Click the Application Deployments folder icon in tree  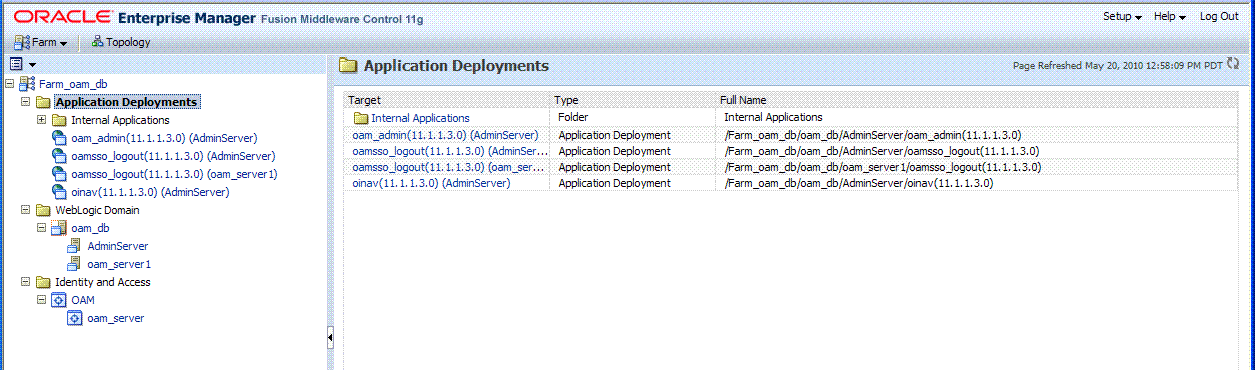[x=42, y=102]
